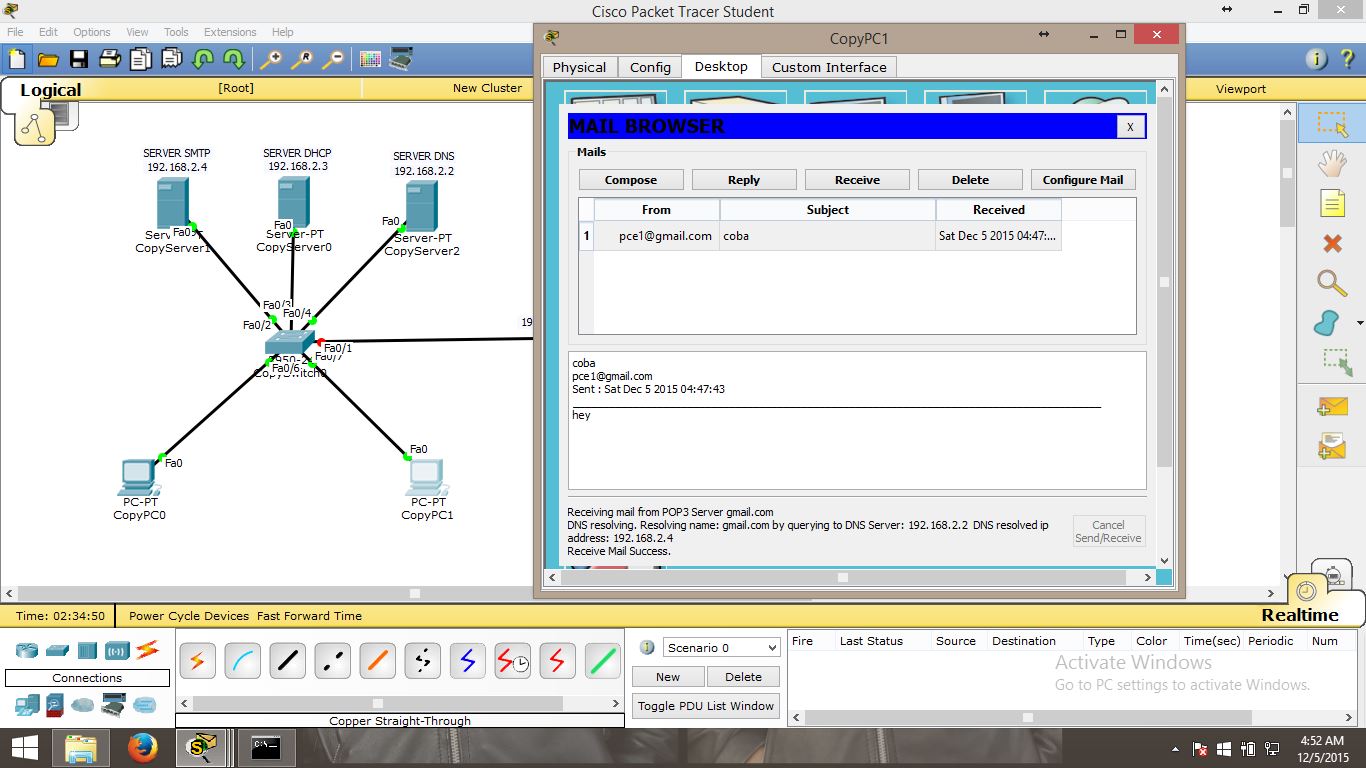Click Toggle PDU List Window

tap(706, 706)
